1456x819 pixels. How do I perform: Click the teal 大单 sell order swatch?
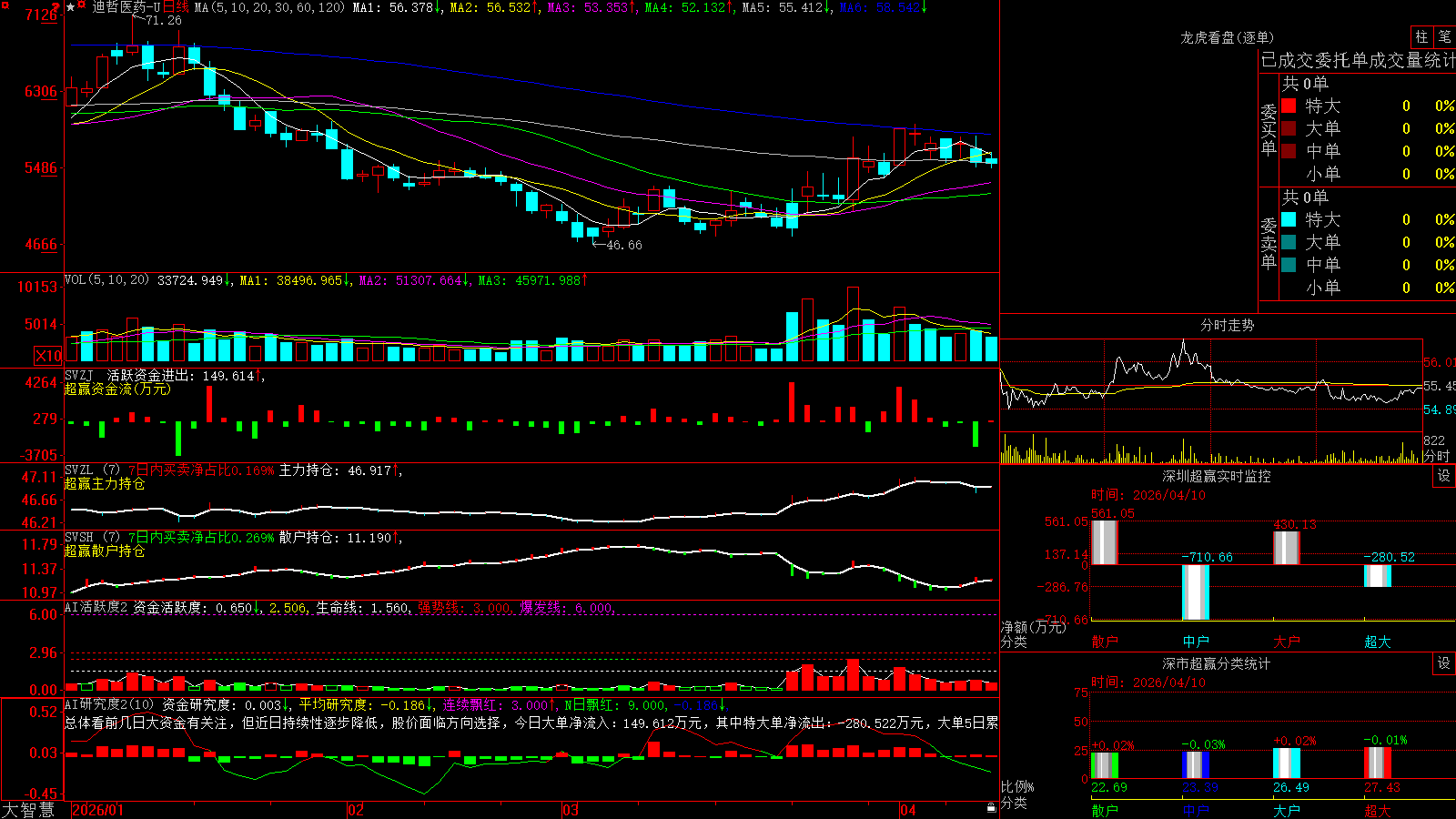point(1289,242)
